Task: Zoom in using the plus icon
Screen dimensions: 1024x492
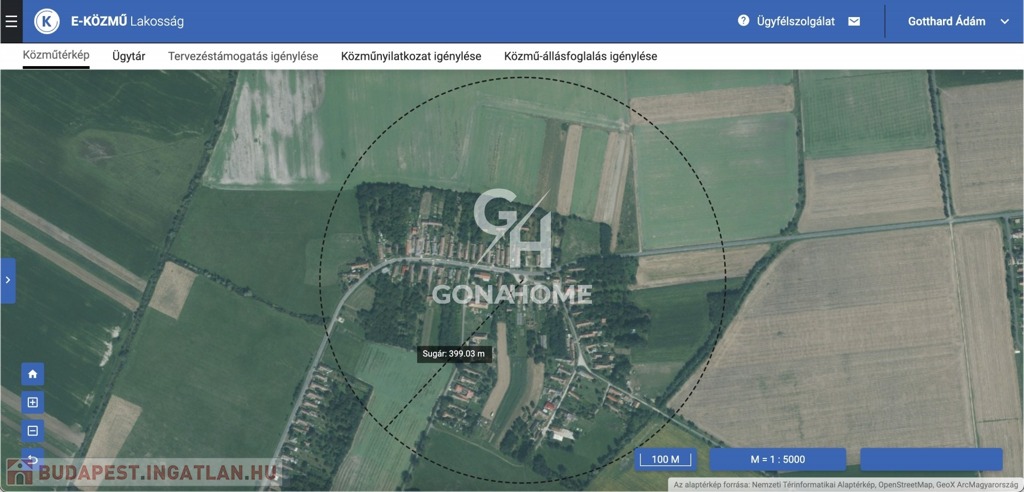Action: click(x=33, y=402)
